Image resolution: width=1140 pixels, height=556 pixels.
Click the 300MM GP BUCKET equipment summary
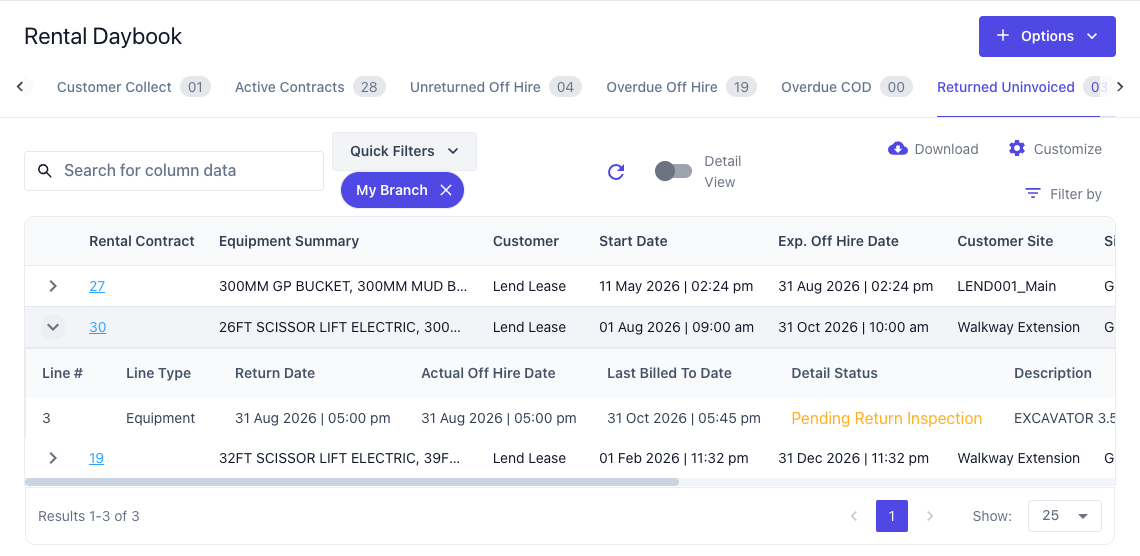(342, 286)
